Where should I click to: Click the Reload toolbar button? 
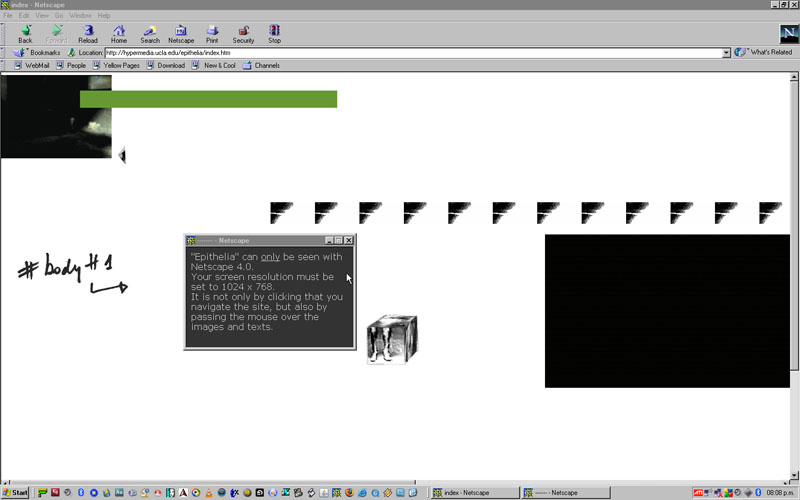point(88,34)
